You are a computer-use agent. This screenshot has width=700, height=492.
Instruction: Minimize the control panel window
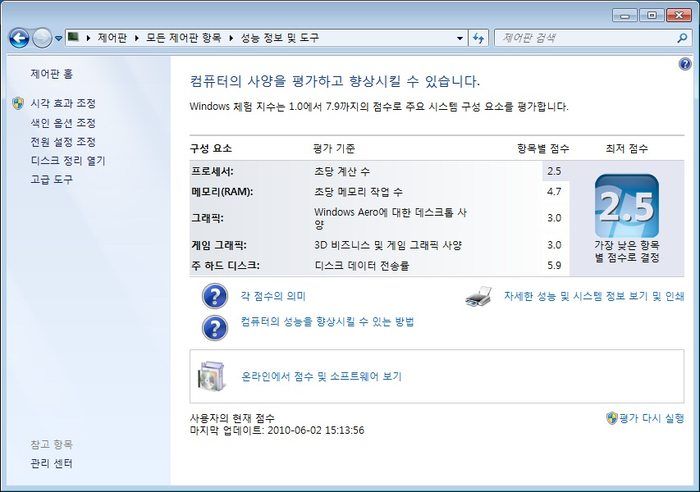click(x=624, y=16)
